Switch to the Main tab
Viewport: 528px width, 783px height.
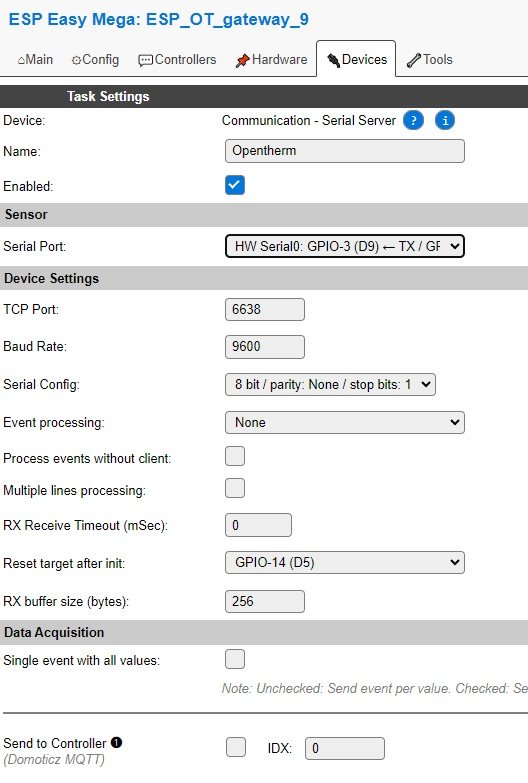(35, 59)
